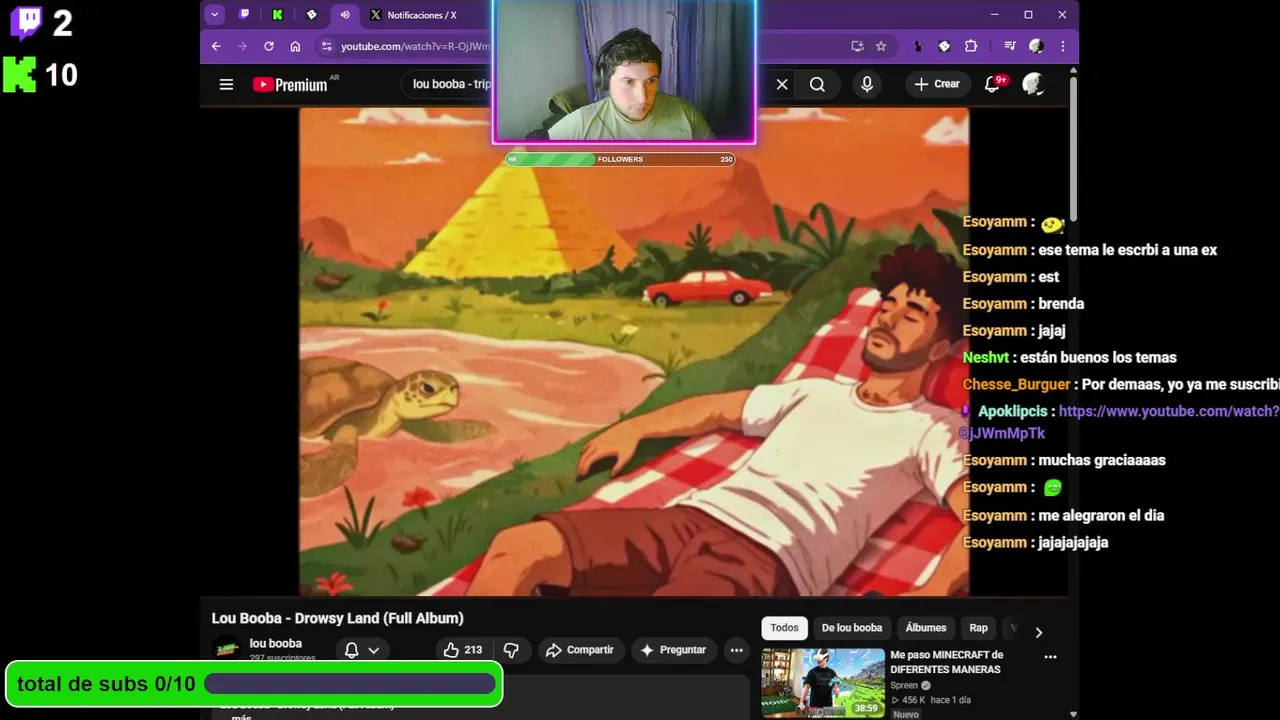Viewport: 1280px width, 720px height.
Task: Switch to the Kick browser tab
Action: pyautogui.click(x=278, y=15)
